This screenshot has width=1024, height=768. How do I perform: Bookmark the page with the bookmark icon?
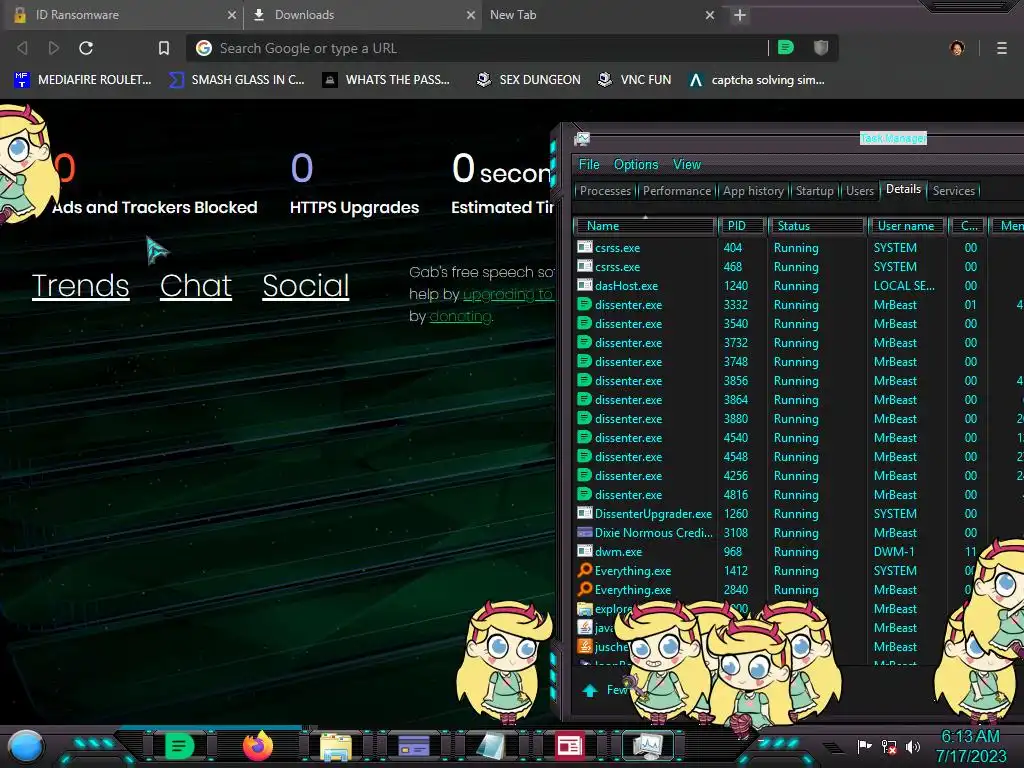164,48
